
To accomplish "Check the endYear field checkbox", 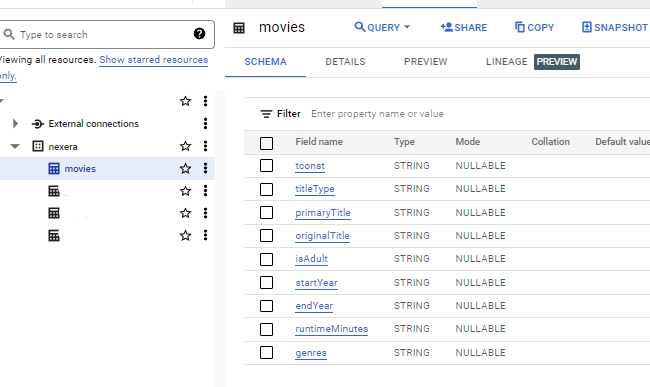I will (x=267, y=306).
